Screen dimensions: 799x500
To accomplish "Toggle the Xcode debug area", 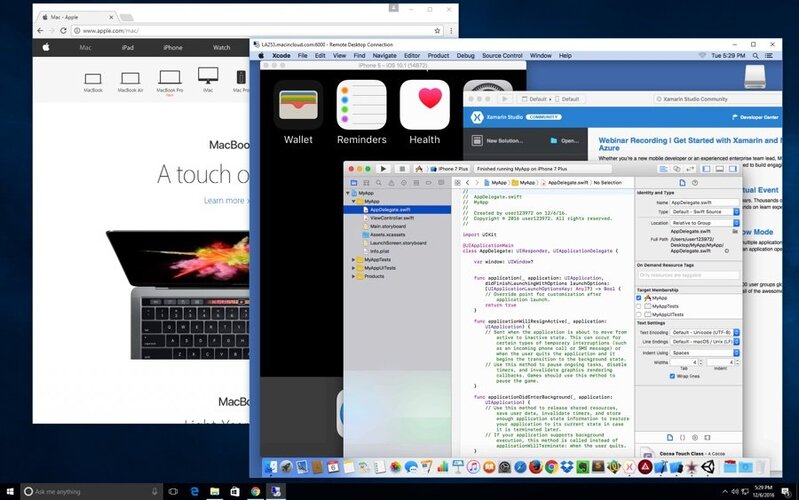I will tap(720, 169).
